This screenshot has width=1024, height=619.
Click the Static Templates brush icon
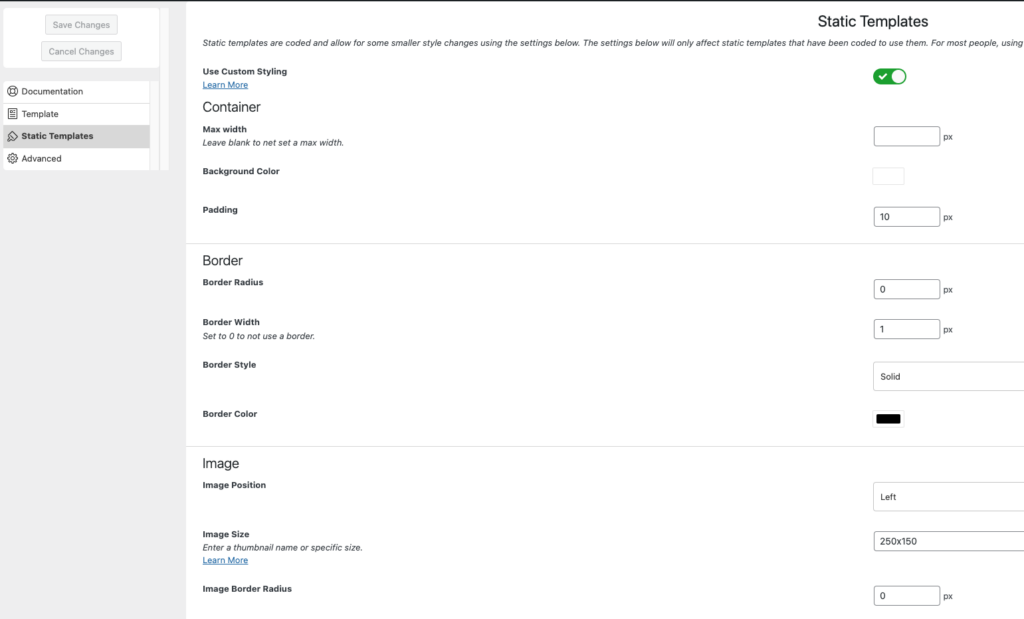(x=12, y=136)
